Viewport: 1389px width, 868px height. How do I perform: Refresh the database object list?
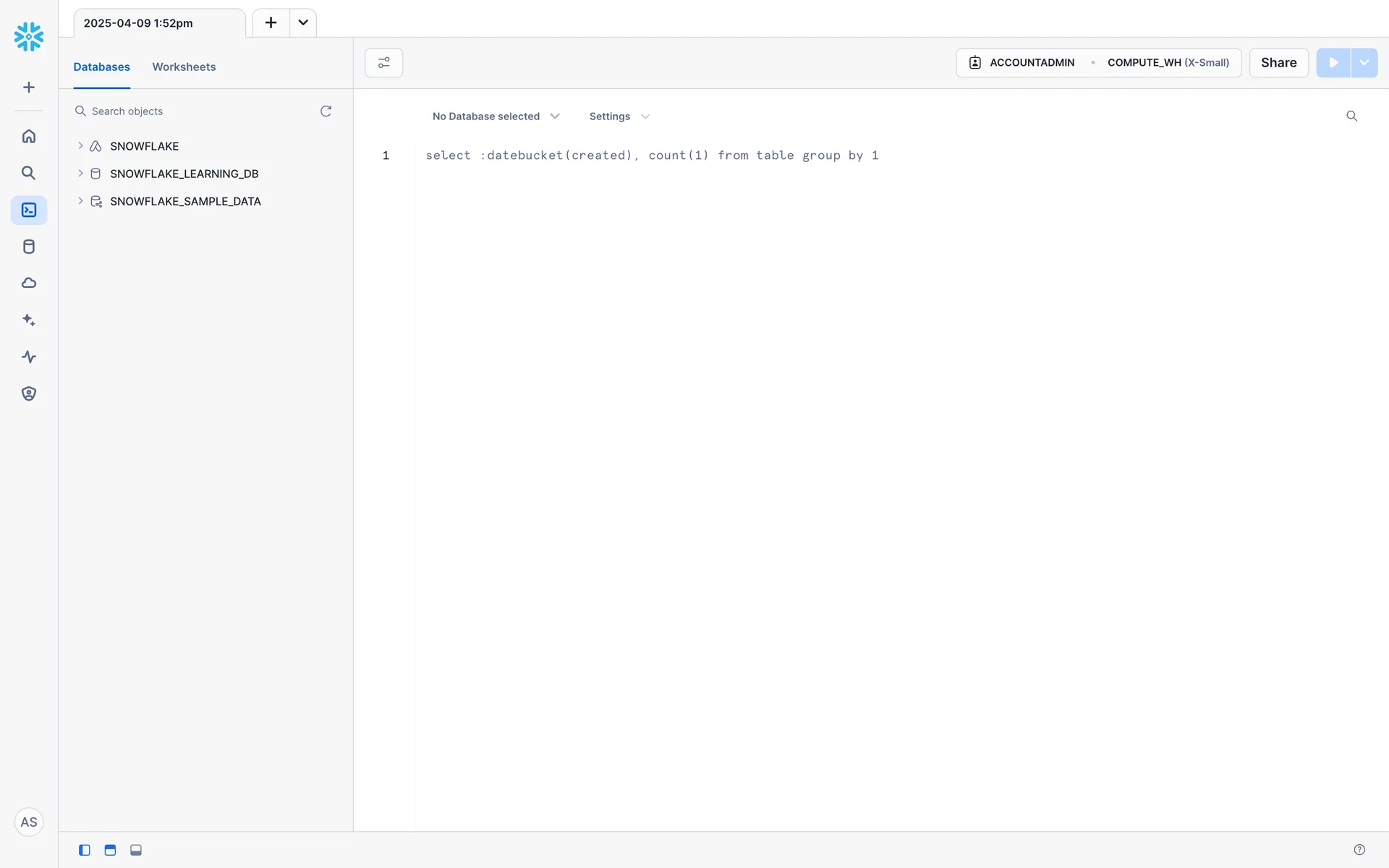pyautogui.click(x=326, y=111)
